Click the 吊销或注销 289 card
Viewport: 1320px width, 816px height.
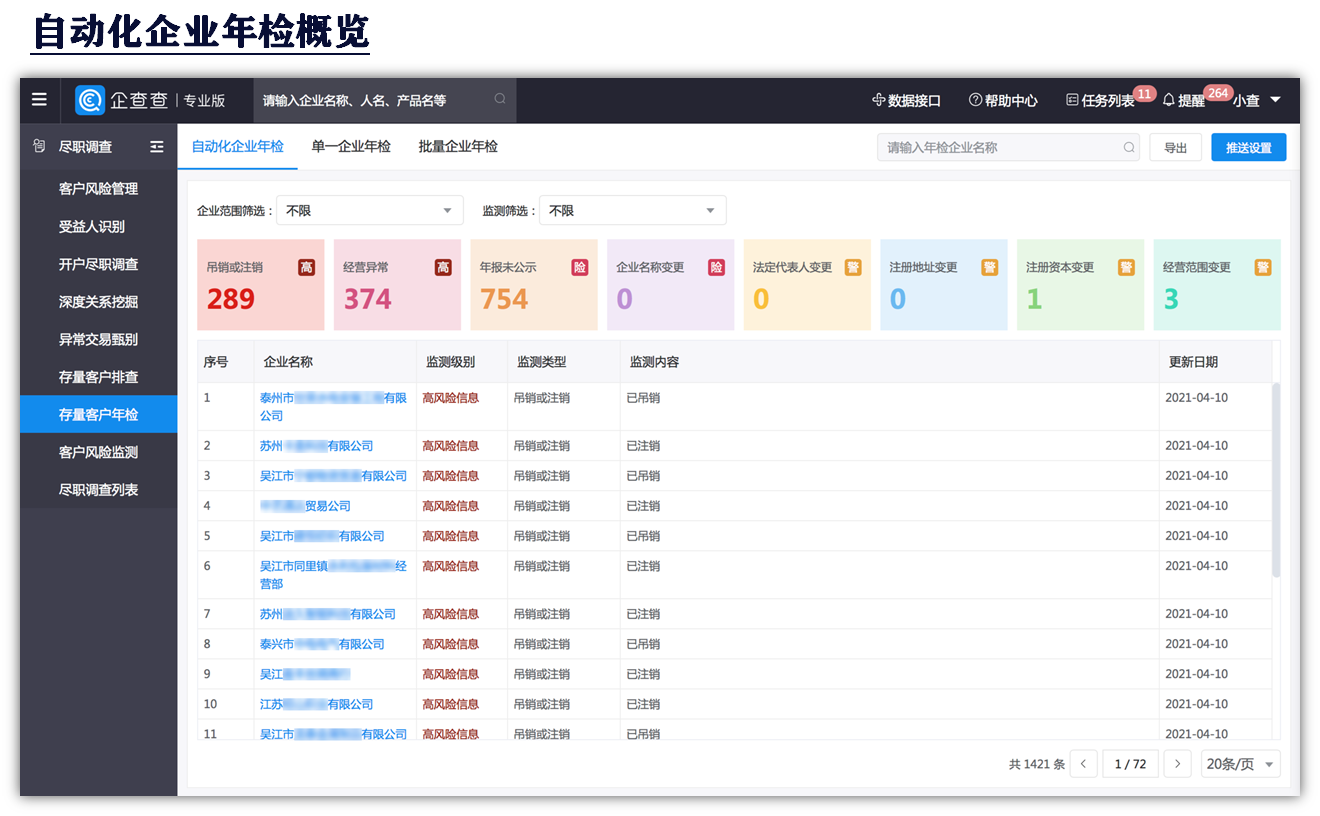coord(261,285)
